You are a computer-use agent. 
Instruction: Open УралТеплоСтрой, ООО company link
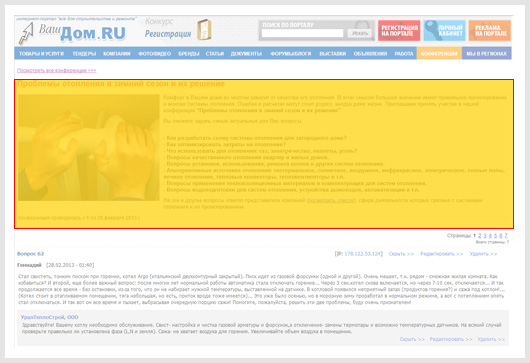point(49,317)
